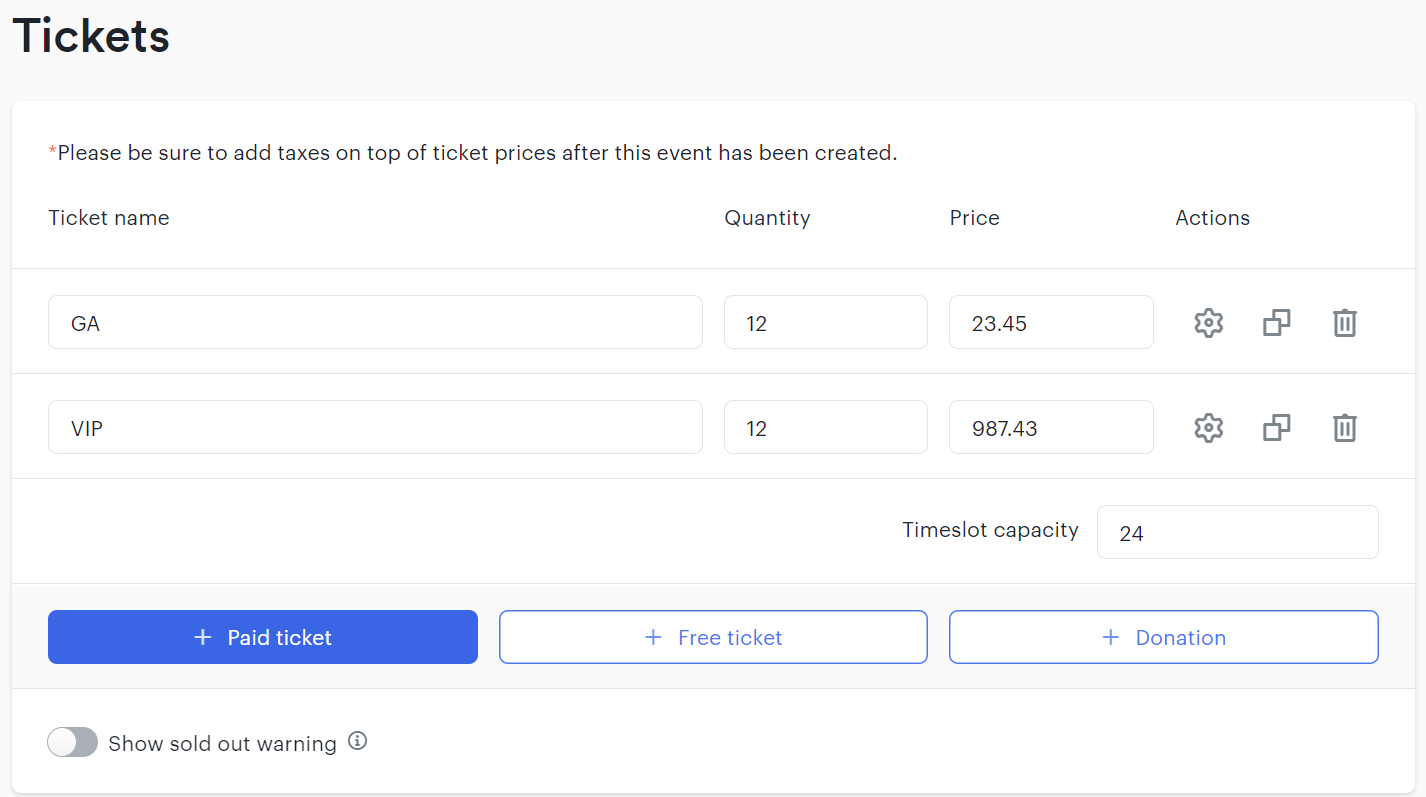Delete the GA ticket
The image size is (1426, 797).
[1345, 323]
